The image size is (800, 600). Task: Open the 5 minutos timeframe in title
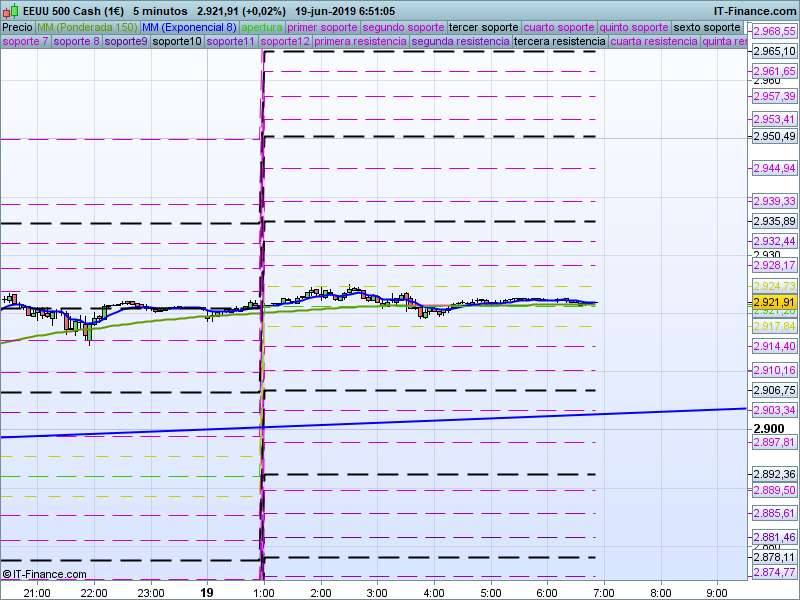[161, 10]
